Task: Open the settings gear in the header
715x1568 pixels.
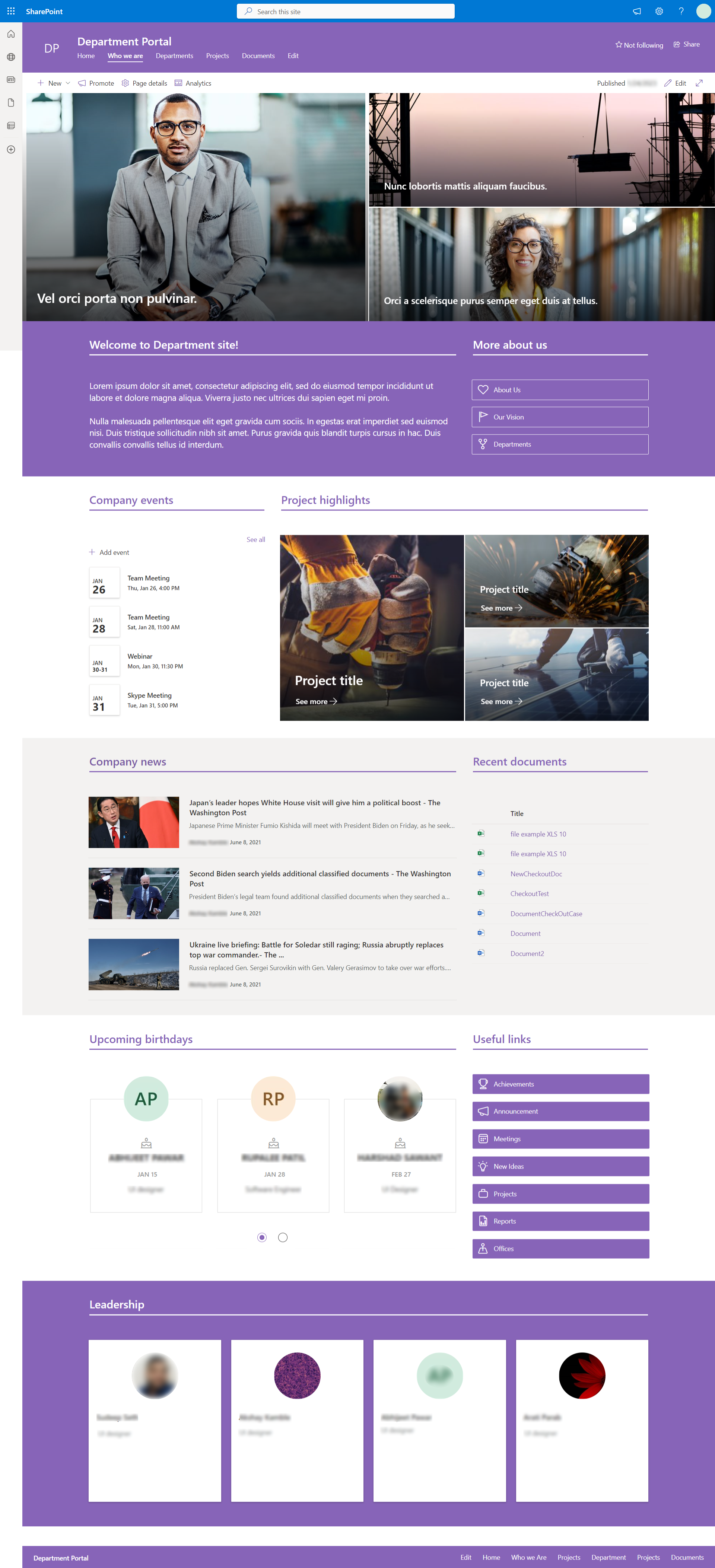Action: click(x=659, y=11)
